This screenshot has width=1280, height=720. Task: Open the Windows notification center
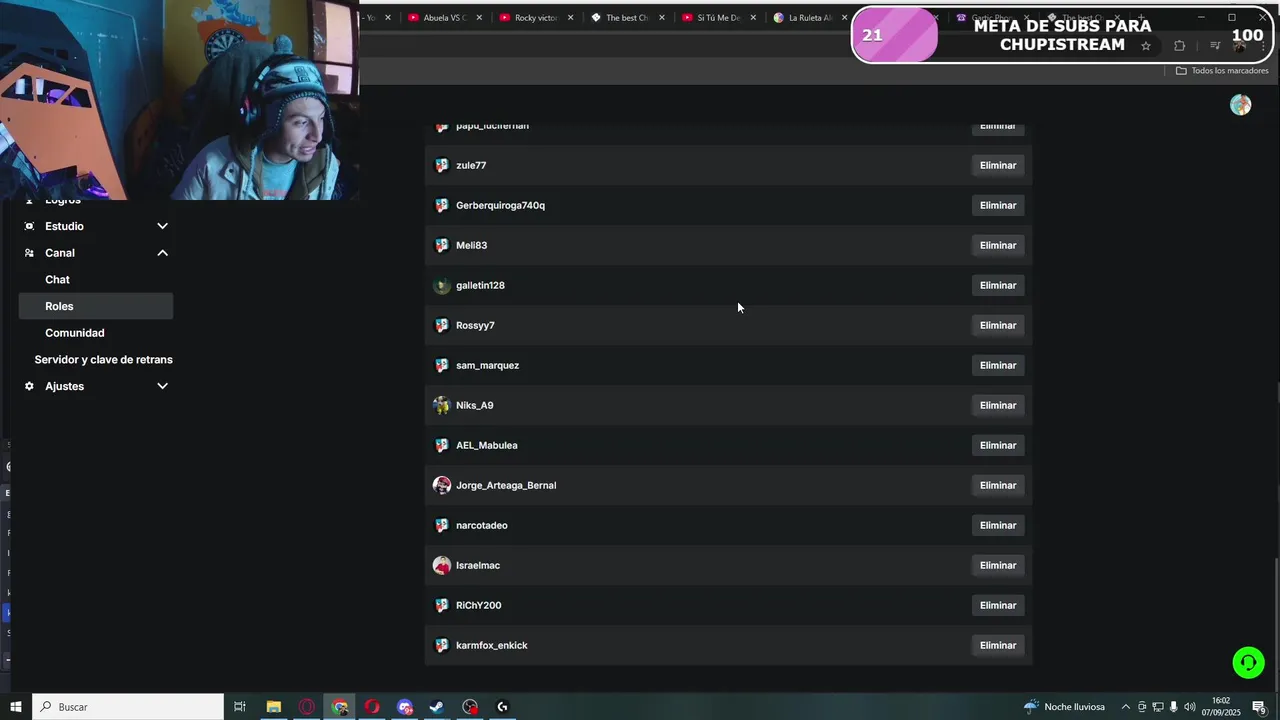[x=1259, y=707]
